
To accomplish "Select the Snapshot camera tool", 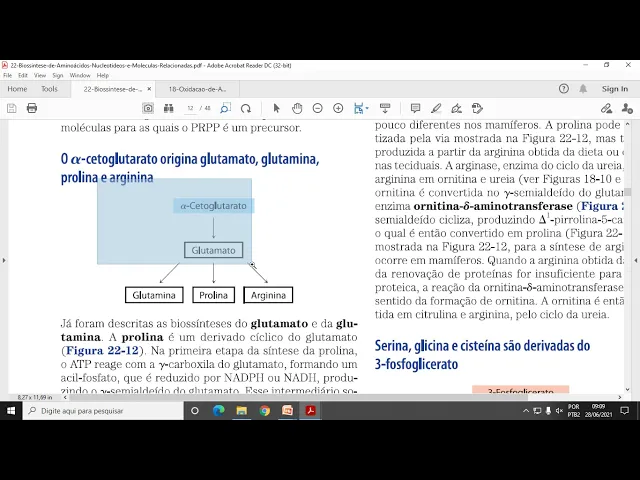I will coord(148,108).
